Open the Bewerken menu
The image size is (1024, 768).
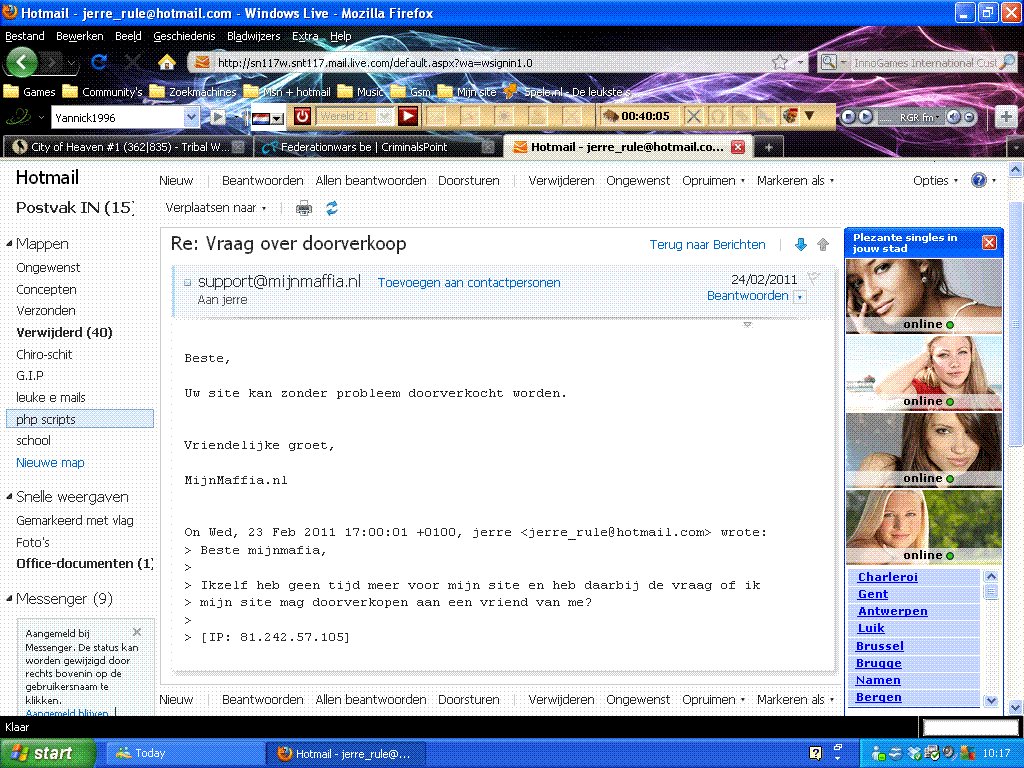80,36
